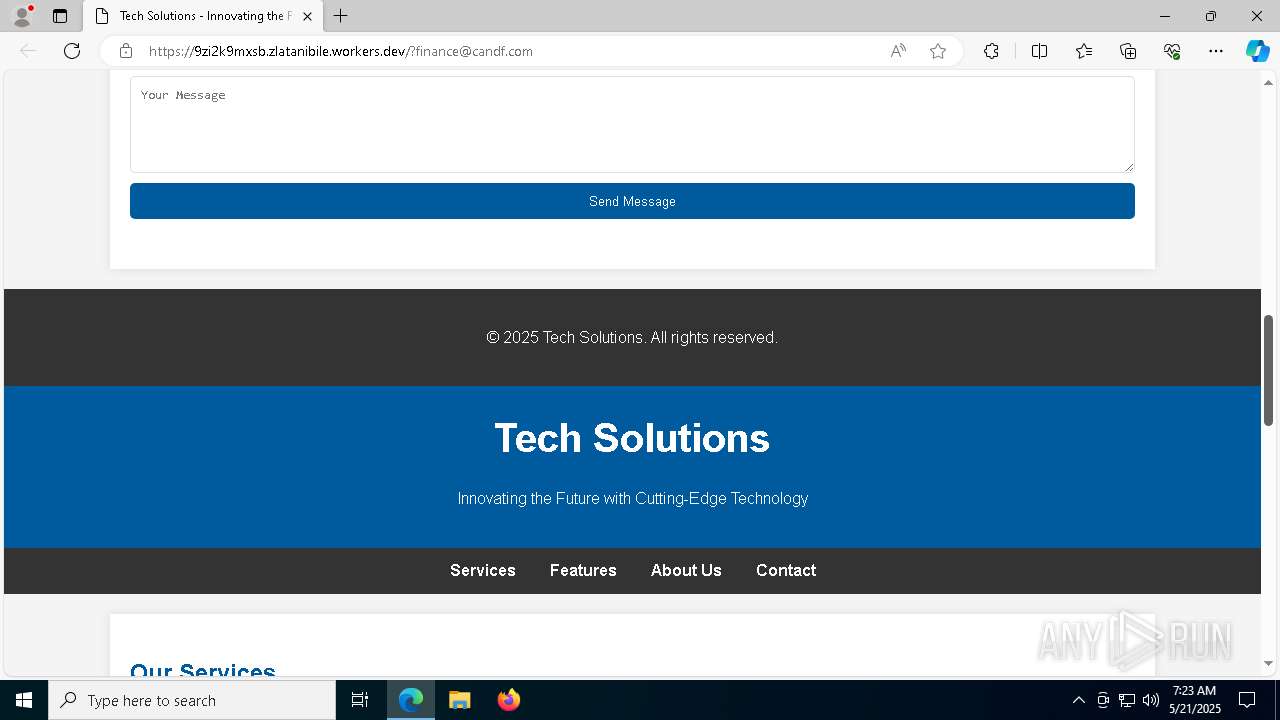The width and height of the screenshot is (1280, 720).
Task: Select the address bar URL
Action: (341, 51)
